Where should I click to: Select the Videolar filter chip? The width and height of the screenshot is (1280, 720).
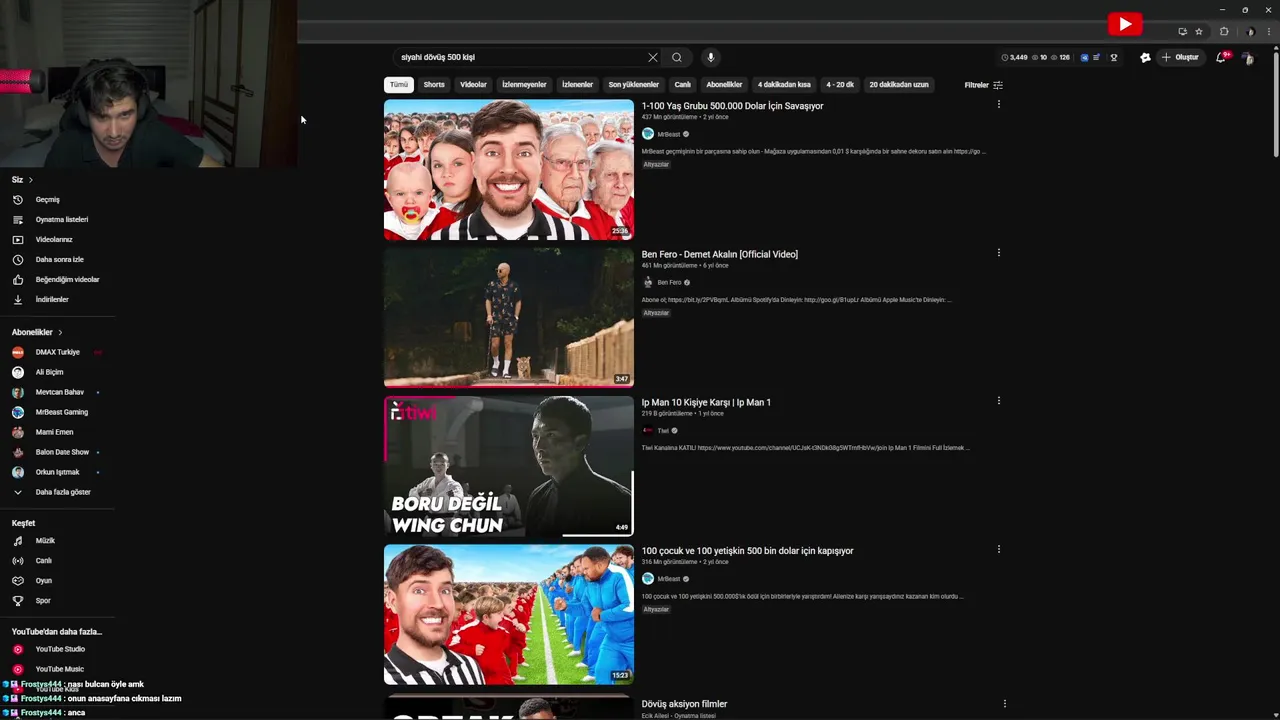[x=473, y=85]
